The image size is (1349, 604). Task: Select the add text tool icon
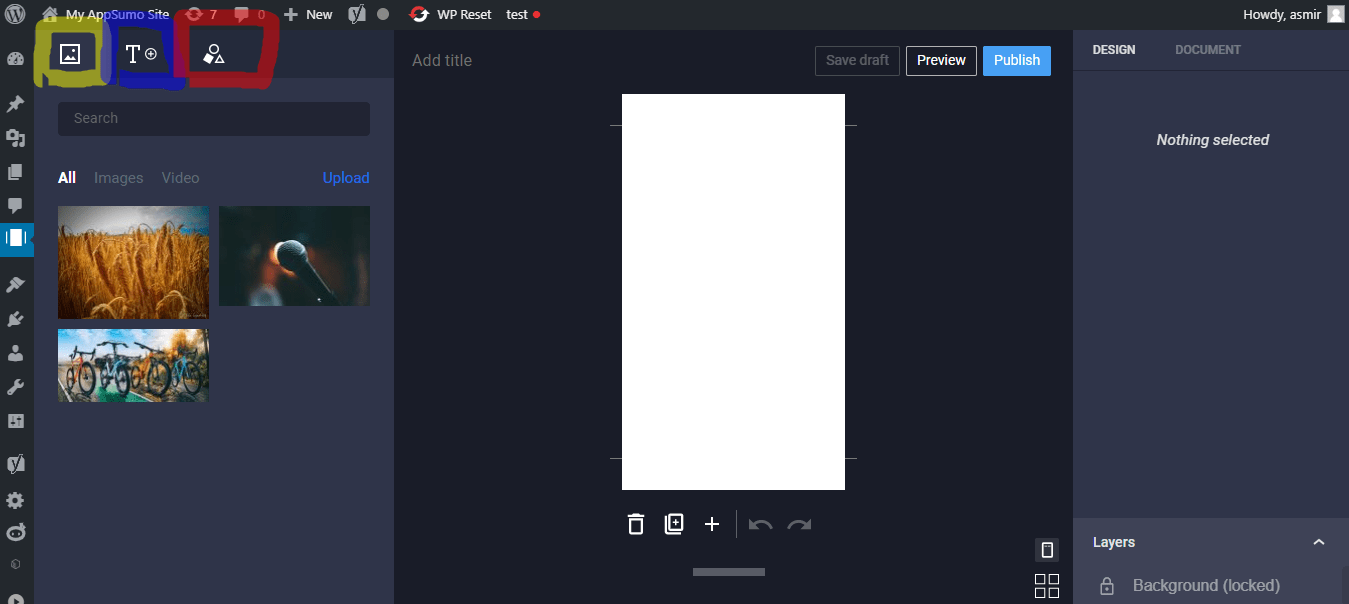point(141,54)
